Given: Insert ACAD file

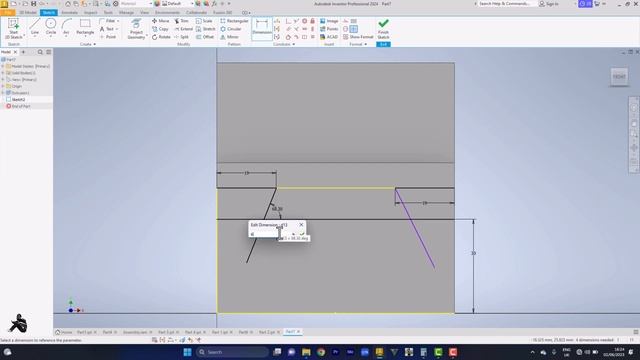Looking at the screenshot, I should [329, 37].
